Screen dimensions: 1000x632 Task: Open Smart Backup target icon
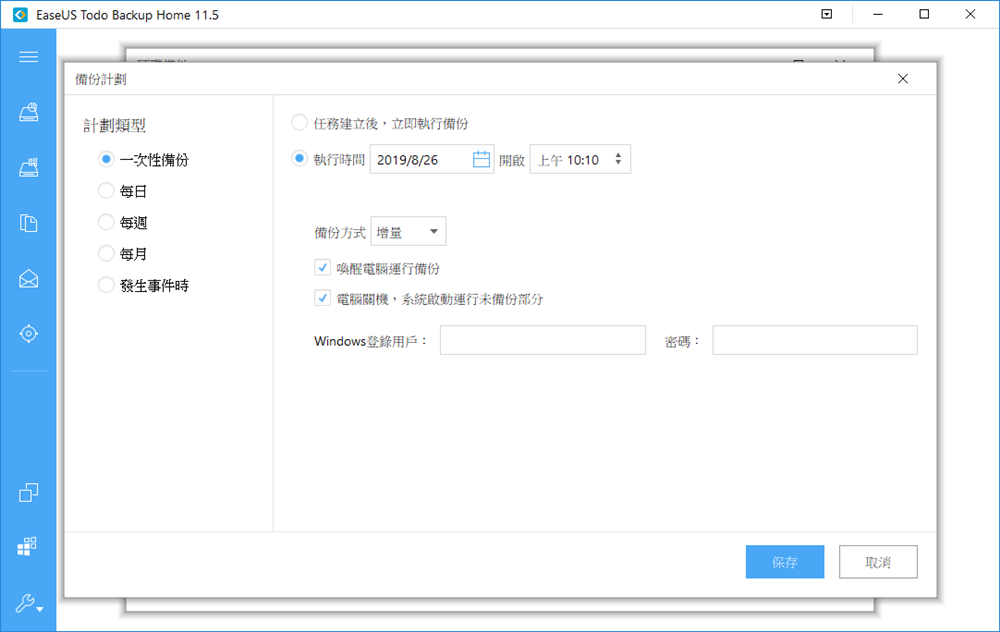click(x=28, y=334)
